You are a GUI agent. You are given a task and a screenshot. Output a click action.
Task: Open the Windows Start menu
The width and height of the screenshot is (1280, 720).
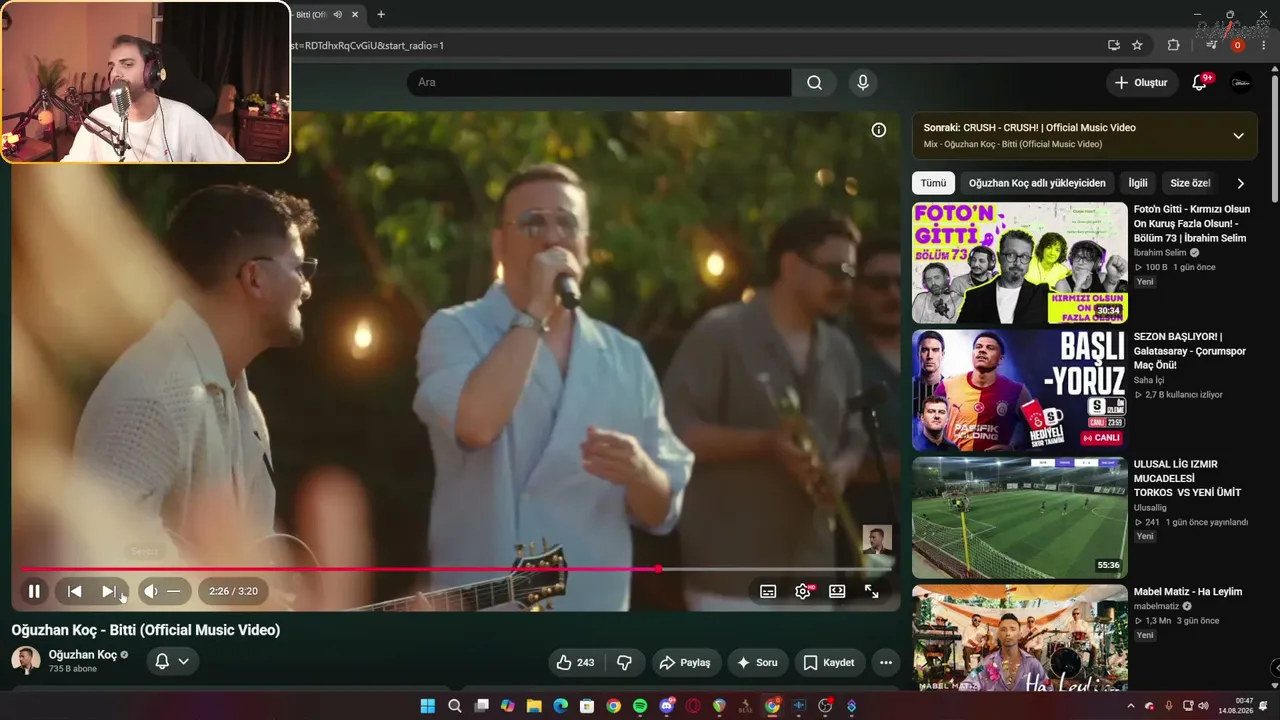pos(428,706)
